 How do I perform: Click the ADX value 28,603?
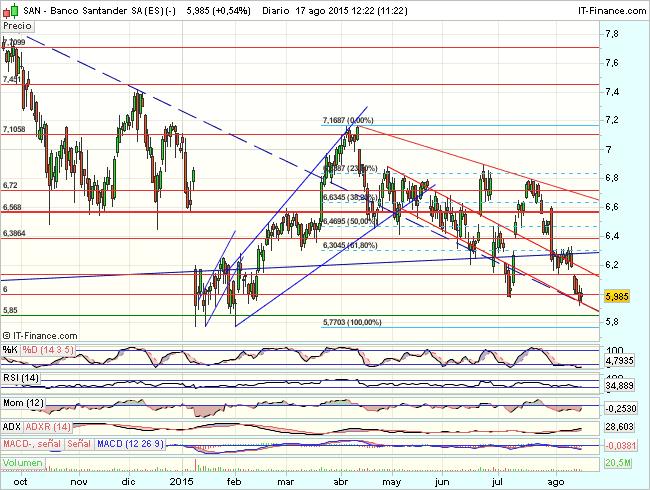coord(619,427)
